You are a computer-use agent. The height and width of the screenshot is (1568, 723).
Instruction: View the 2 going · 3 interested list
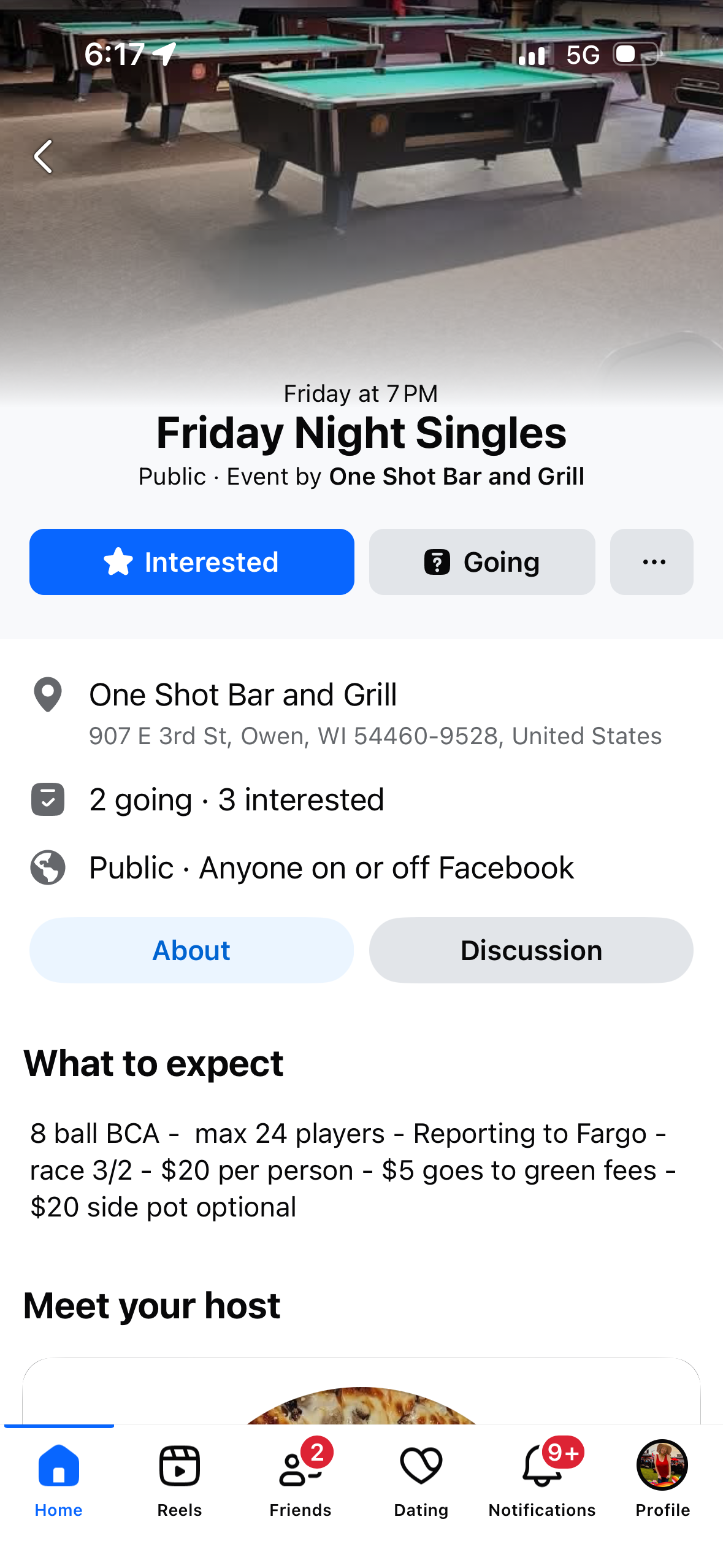click(237, 800)
